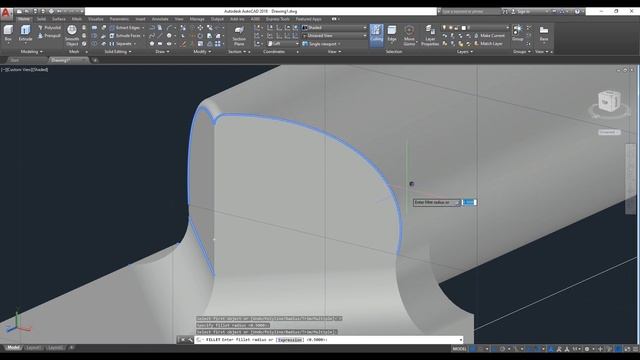The height and width of the screenshot is (360, 640).
Task: Switch to the Solid ribbon tab
Action: point(41,19)
